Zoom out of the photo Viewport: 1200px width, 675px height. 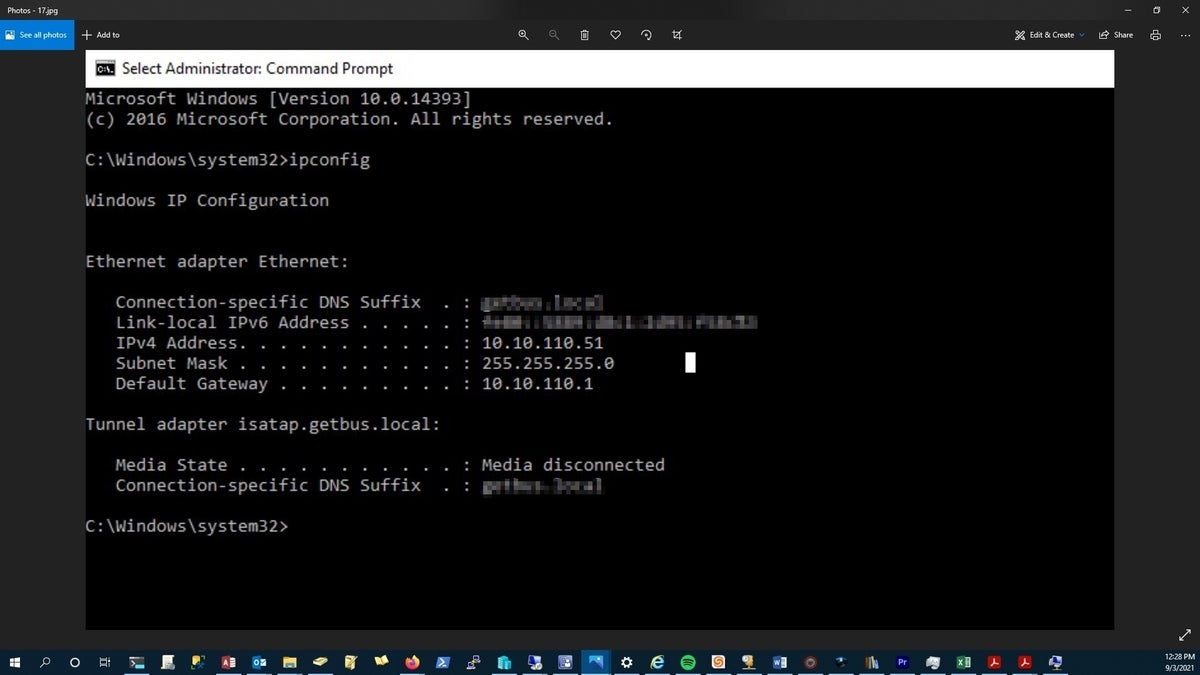tap(553, 35)
